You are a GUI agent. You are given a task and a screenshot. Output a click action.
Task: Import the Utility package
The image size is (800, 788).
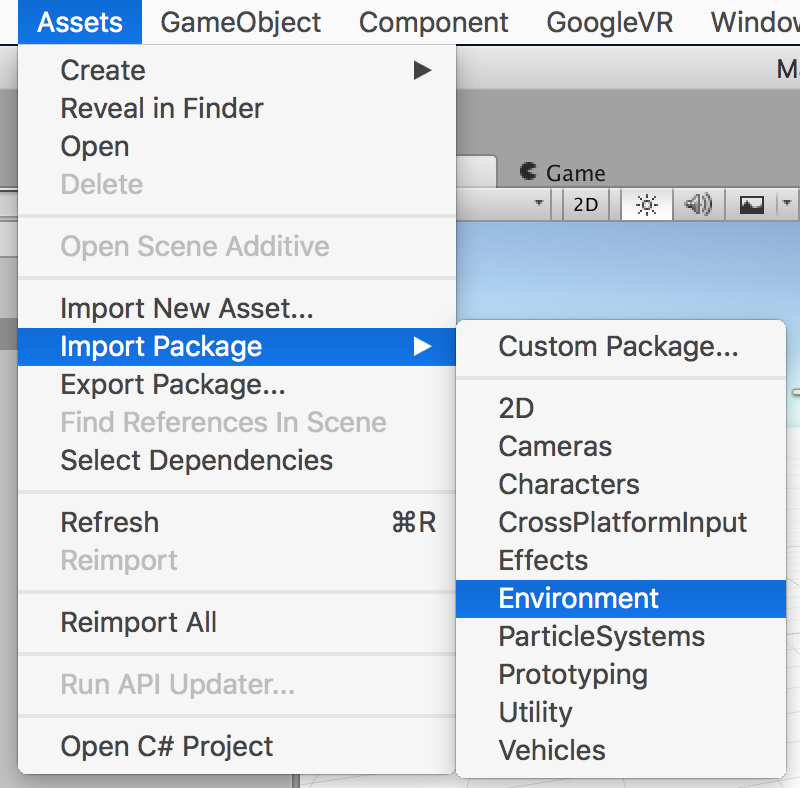coord(621,712)
